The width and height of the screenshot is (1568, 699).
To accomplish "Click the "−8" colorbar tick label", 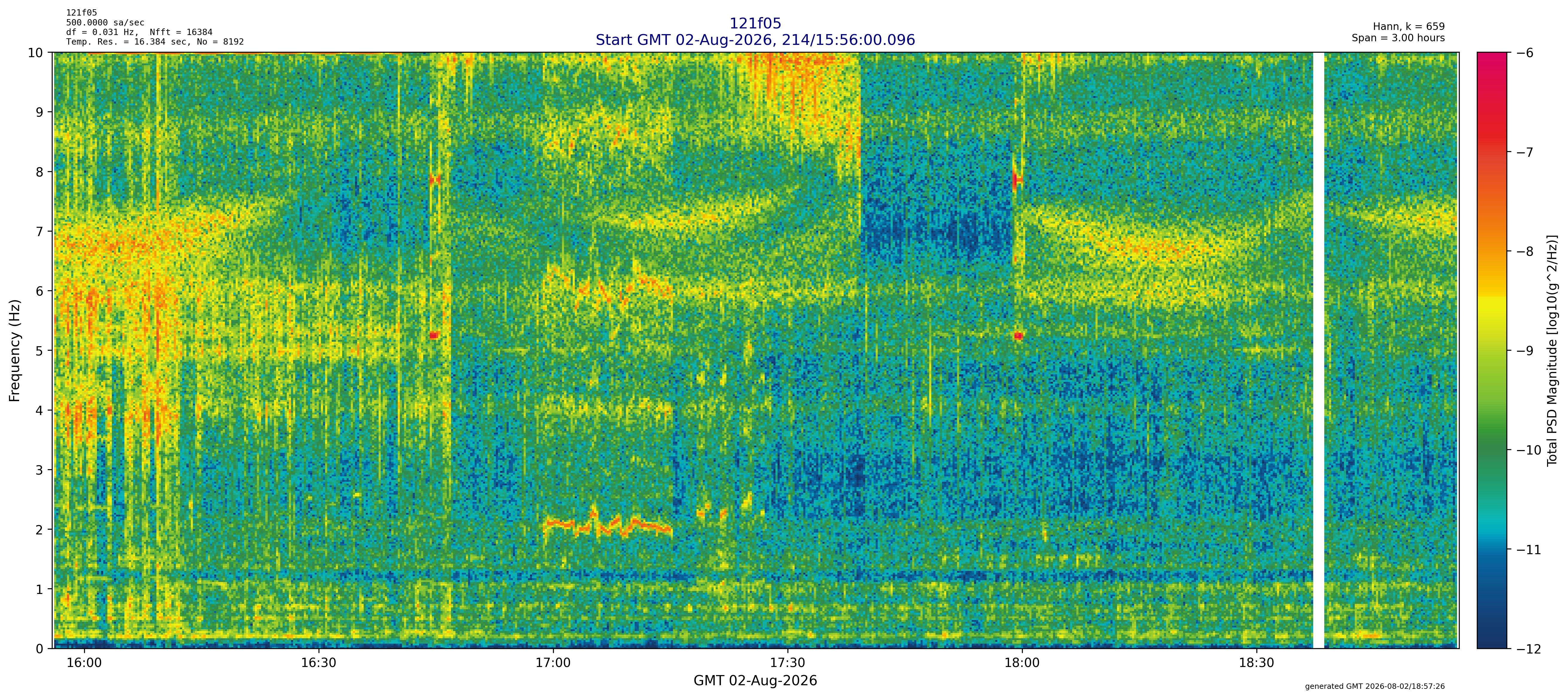I will tap(1524, 251).
